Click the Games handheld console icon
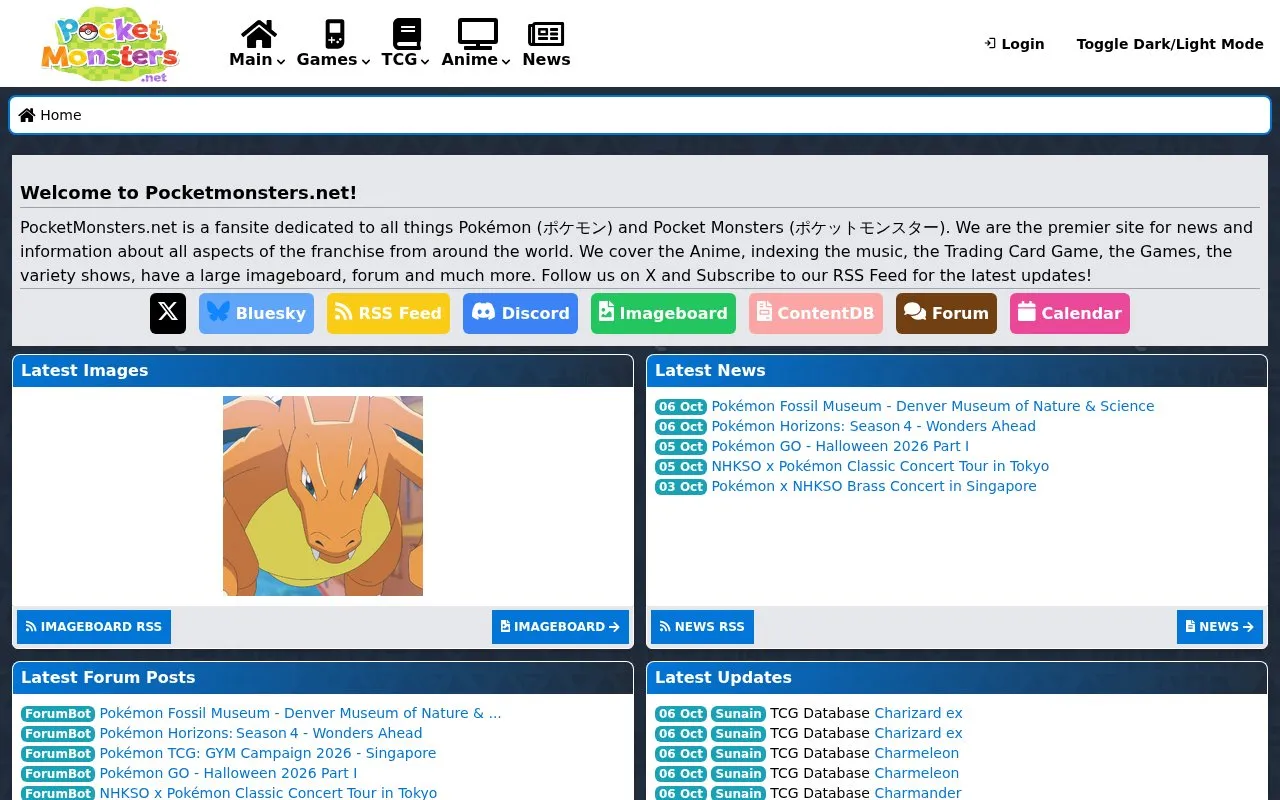Viewport: 1280px width, 800px height. [x=334, y=34]
